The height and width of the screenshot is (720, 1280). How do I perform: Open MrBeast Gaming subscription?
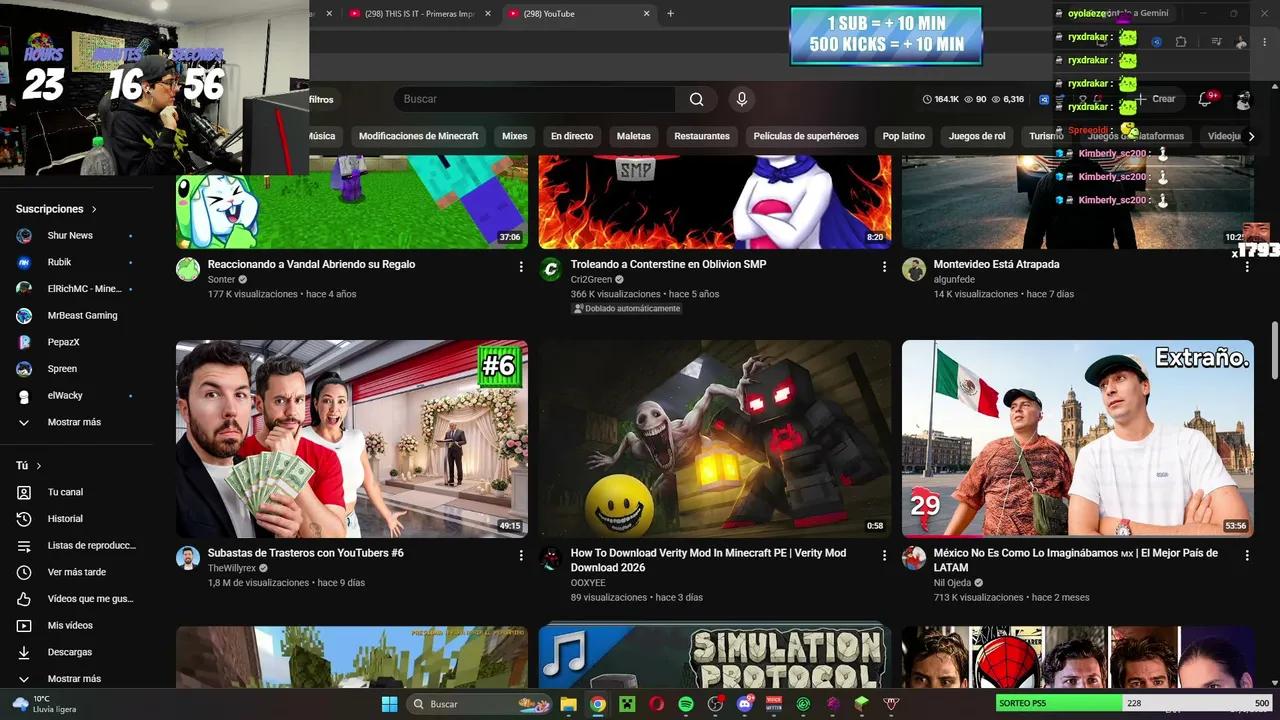click(x=76, y=315)
